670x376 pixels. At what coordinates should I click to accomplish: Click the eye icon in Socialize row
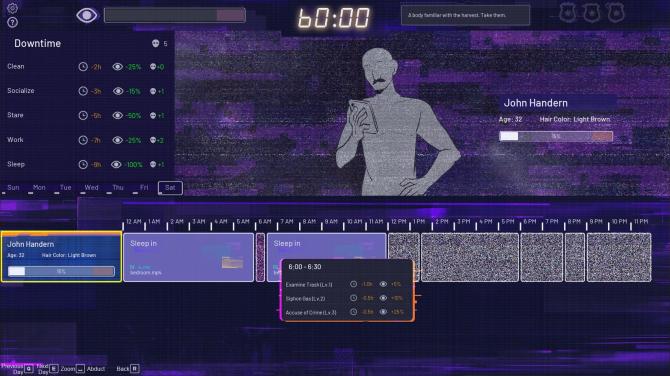[x=118, y=91]
